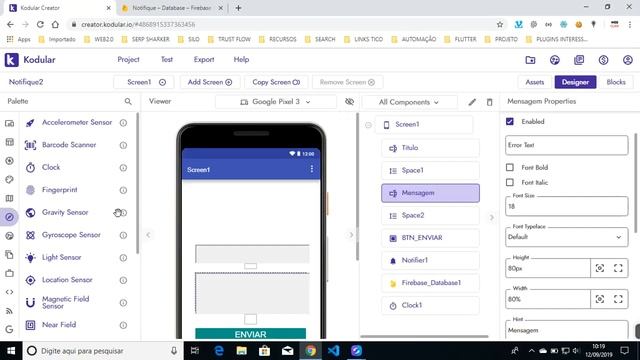This screenshot has height=360, width=640.
Task: Toggle hidden components visibility eye icon
Action: pyautogui.click(x=349, y=102)
